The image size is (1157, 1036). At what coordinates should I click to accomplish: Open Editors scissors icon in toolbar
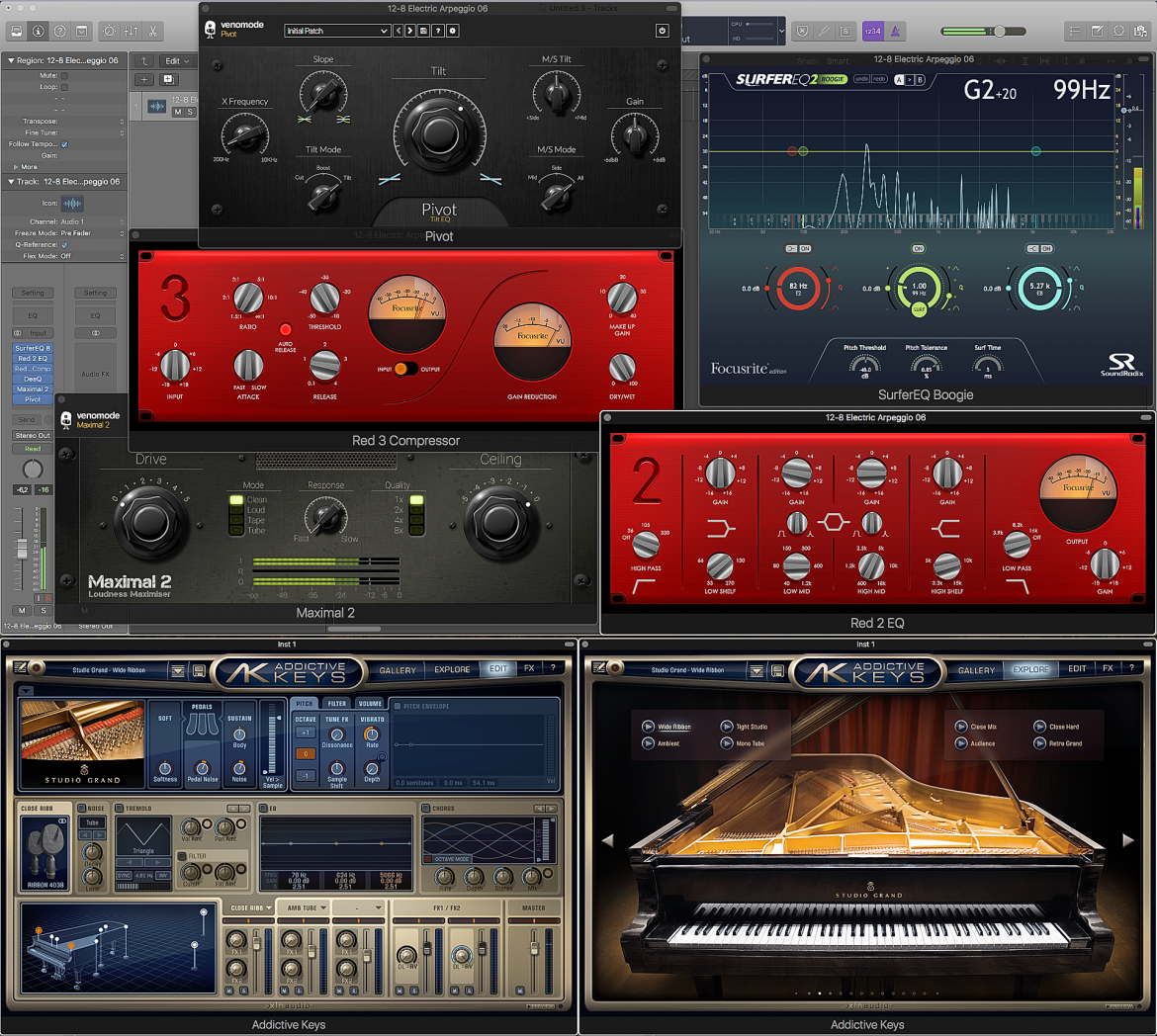coord(152,31)
